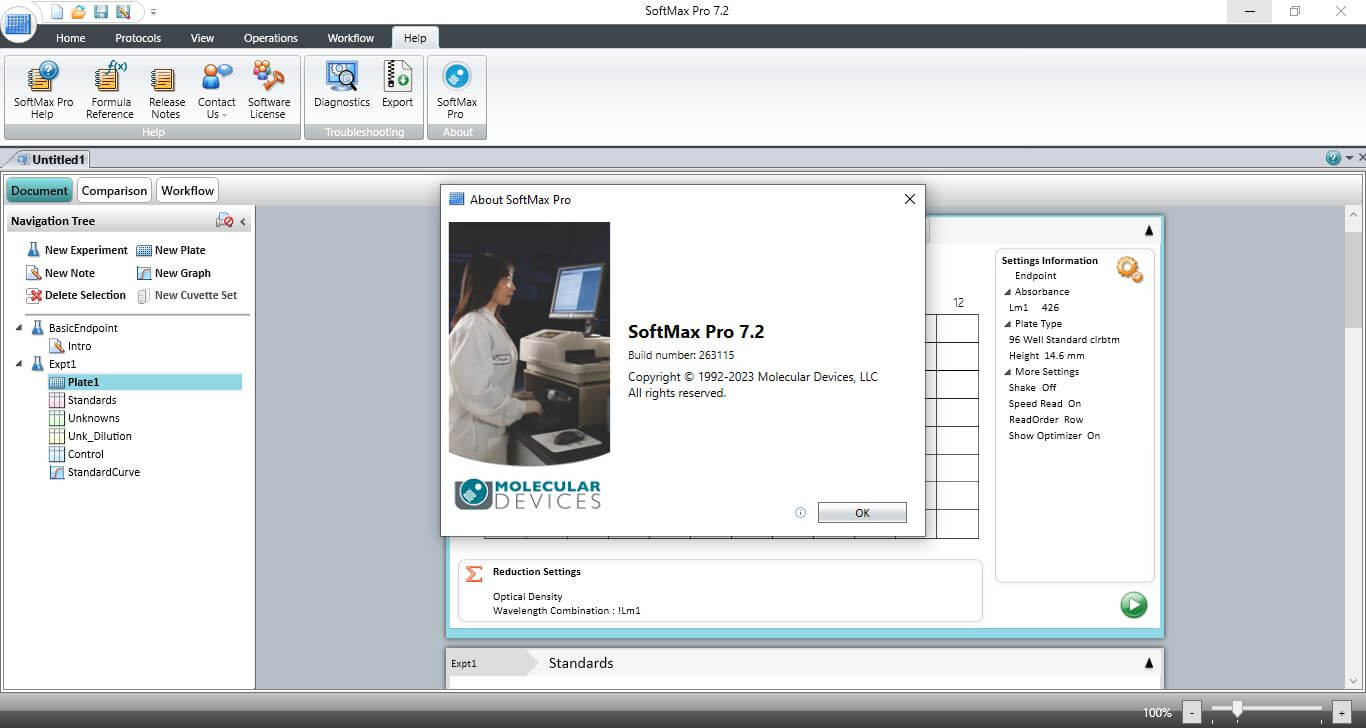Launch the Diagnostics tool
Screen dimensions: 1366x728
click(342, 78)
